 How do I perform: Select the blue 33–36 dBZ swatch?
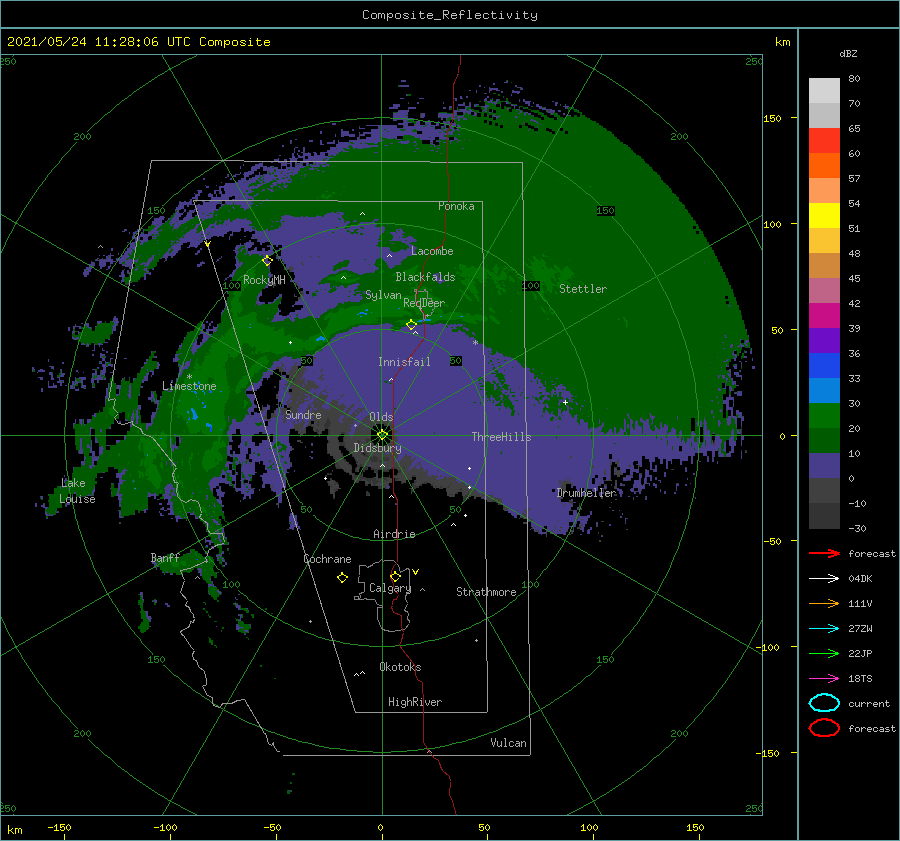tap(824, 366)
